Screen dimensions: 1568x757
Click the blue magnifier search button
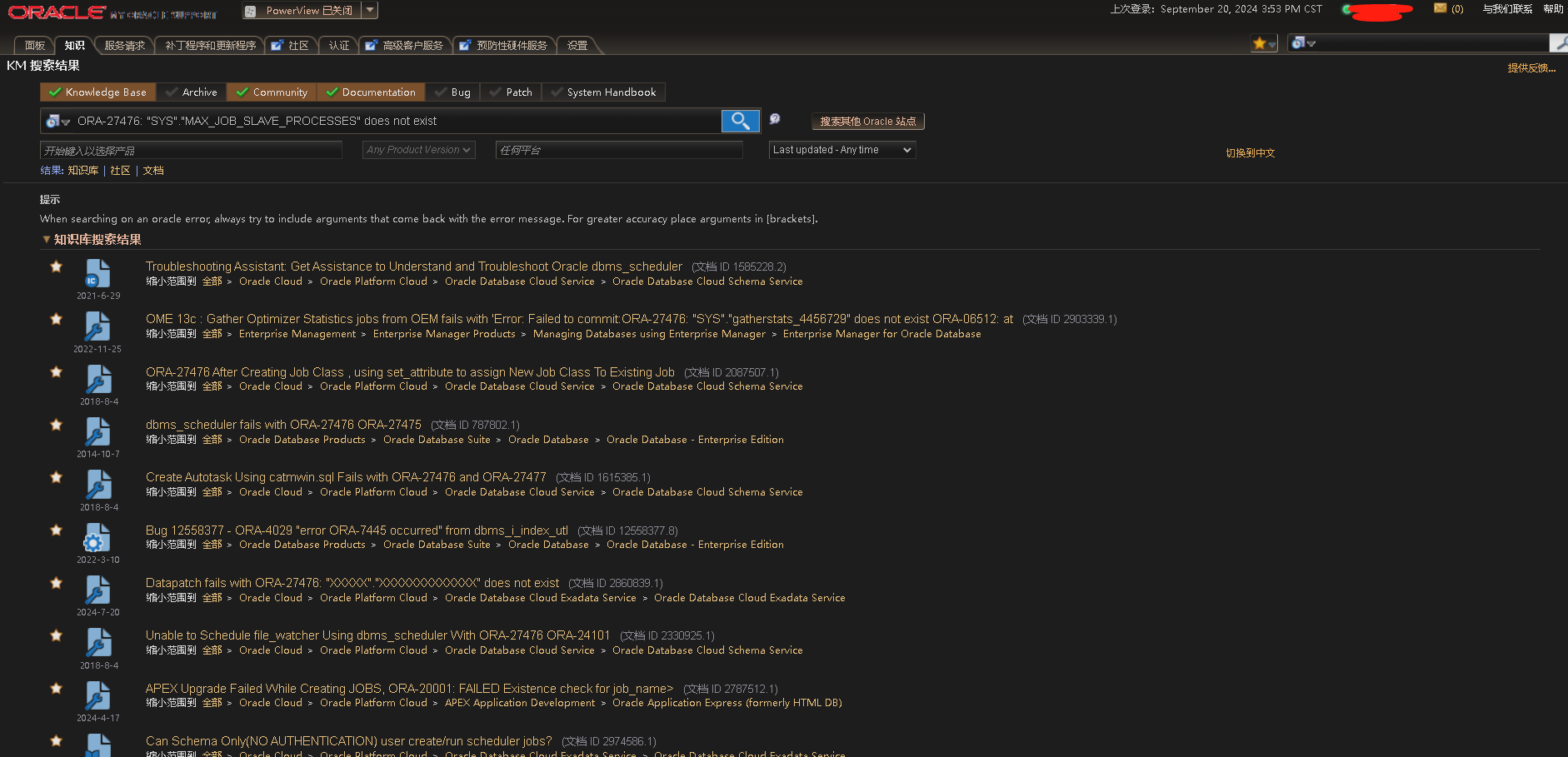click(x=741, y=121)
